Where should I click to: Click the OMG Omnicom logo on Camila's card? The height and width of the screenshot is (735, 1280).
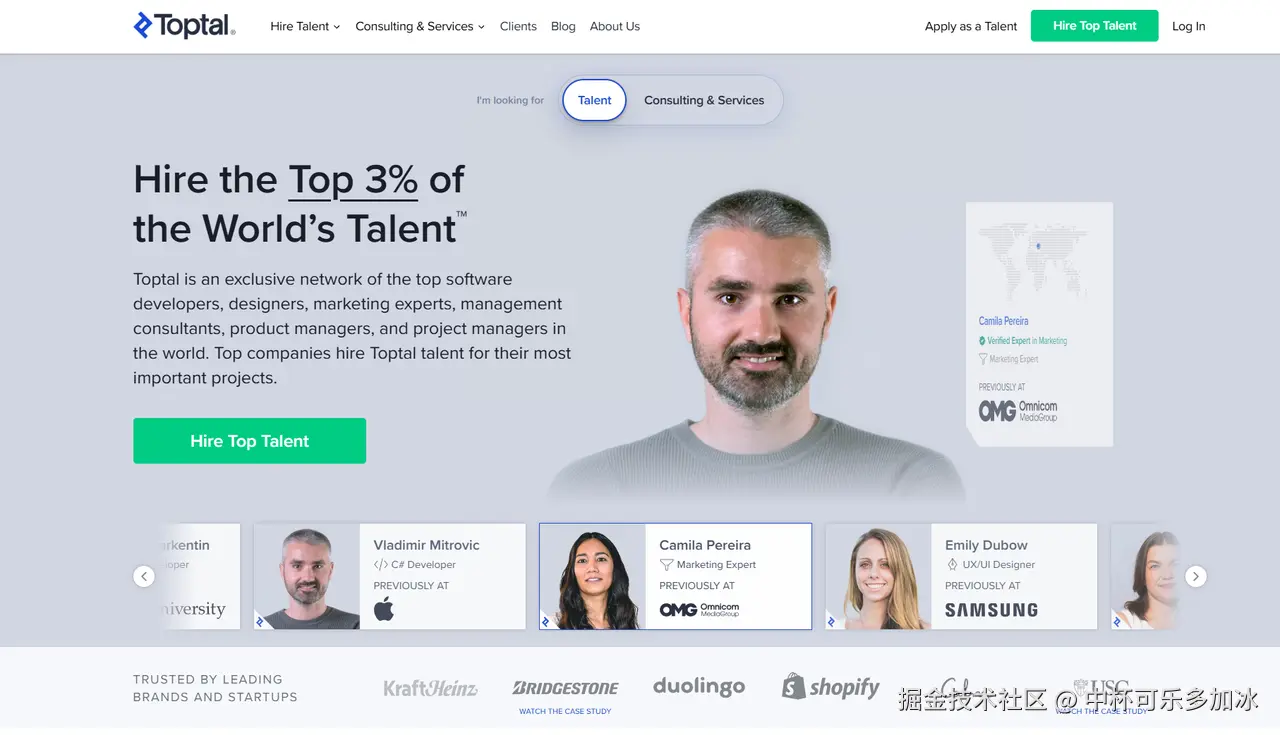tap(699, 609)
